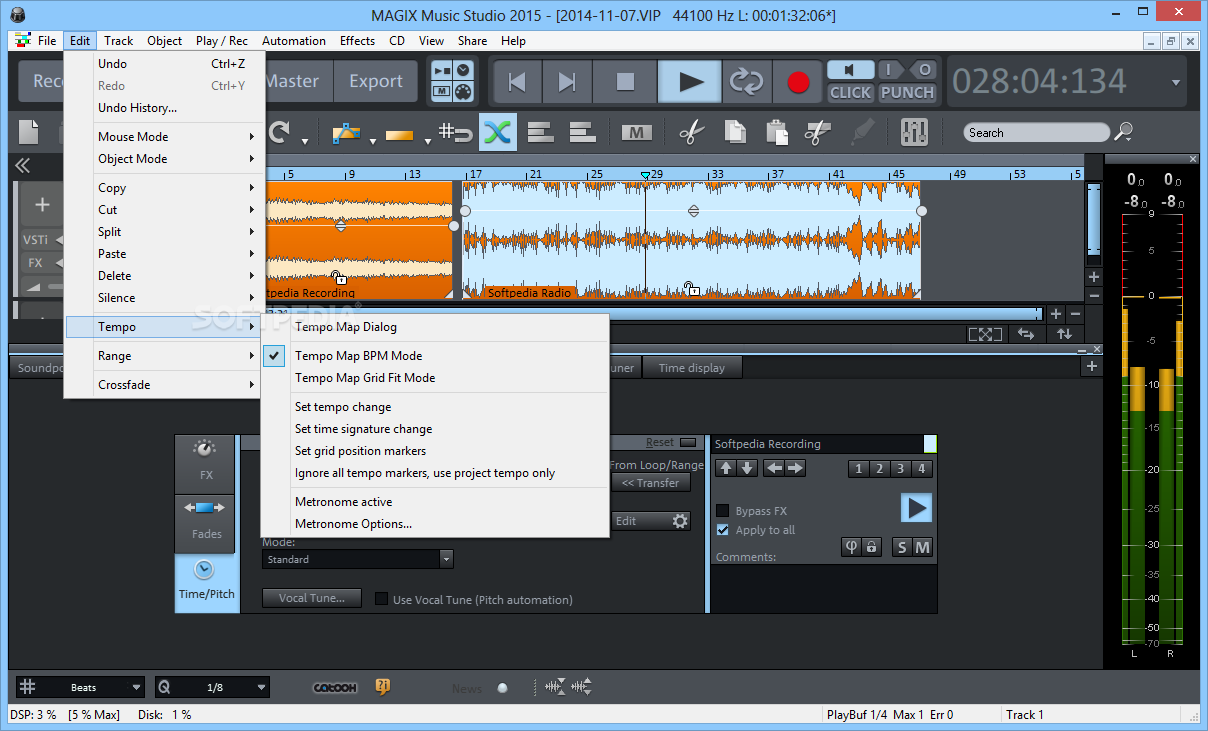Toggle the Bypass FX checkbox
Screen dimensions: 1208x731
pyautogui.click(x=723, y=511)
